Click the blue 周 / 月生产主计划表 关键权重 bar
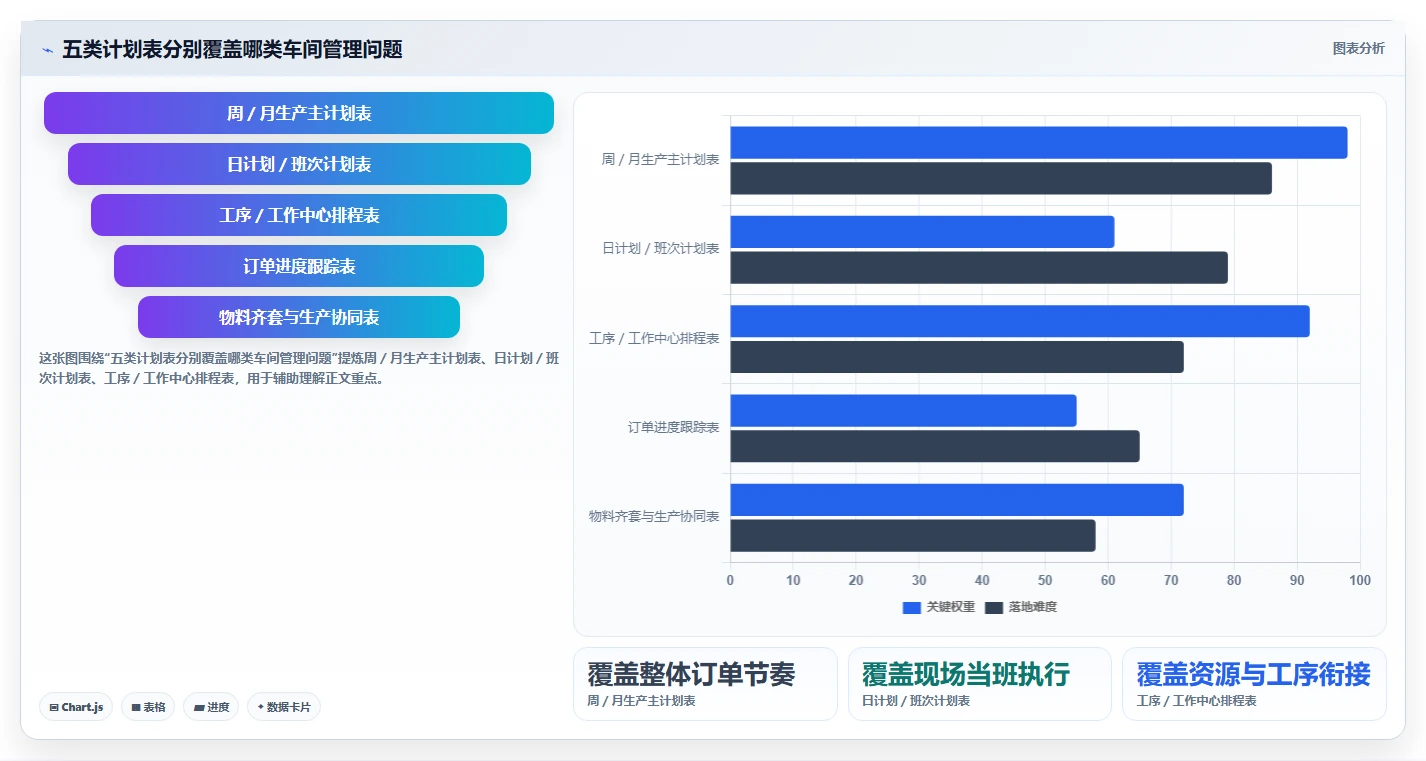The width and height of the screenshot is (1426, 761). (x=1038, y=142)
